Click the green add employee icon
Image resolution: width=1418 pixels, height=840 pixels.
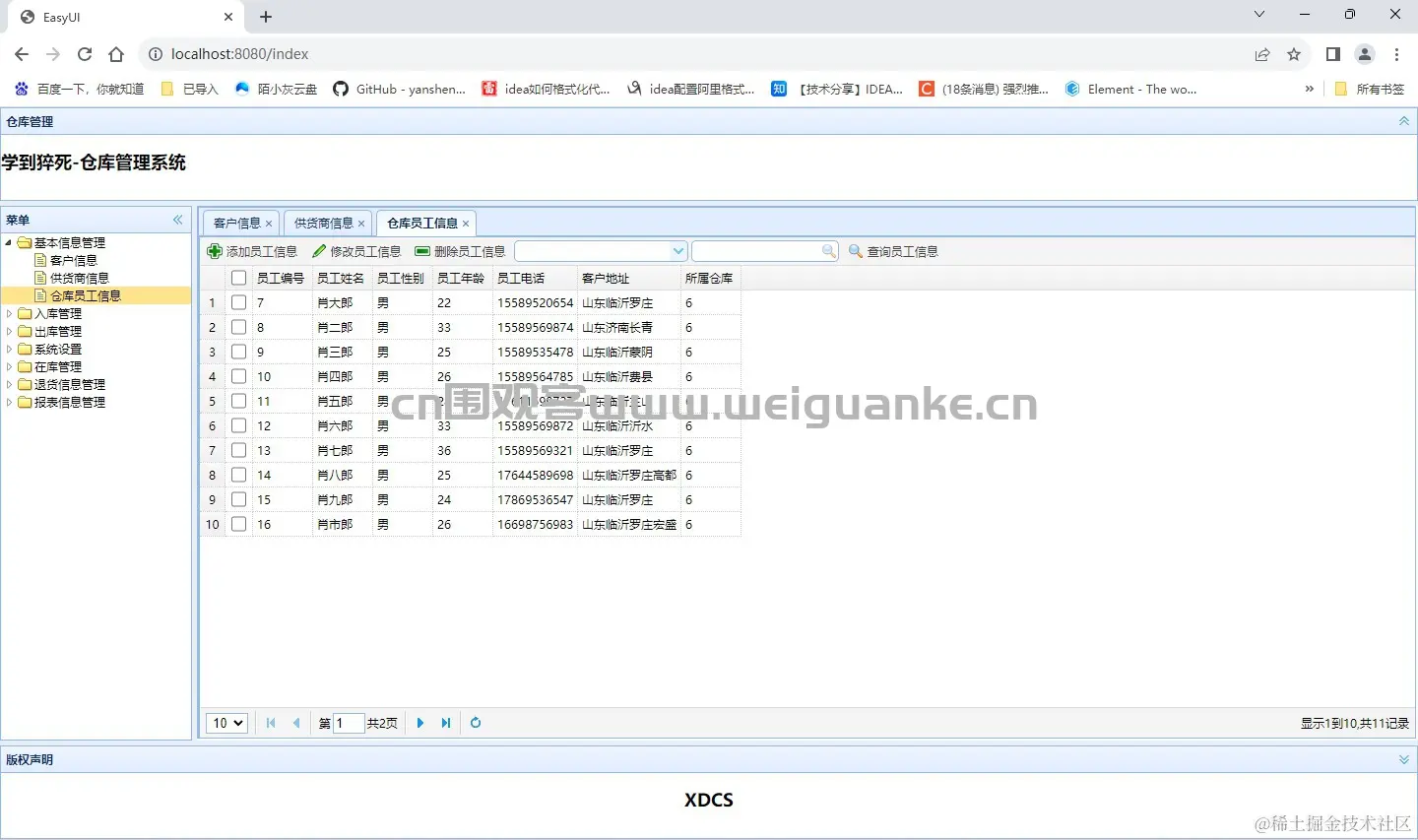(215, 251)
